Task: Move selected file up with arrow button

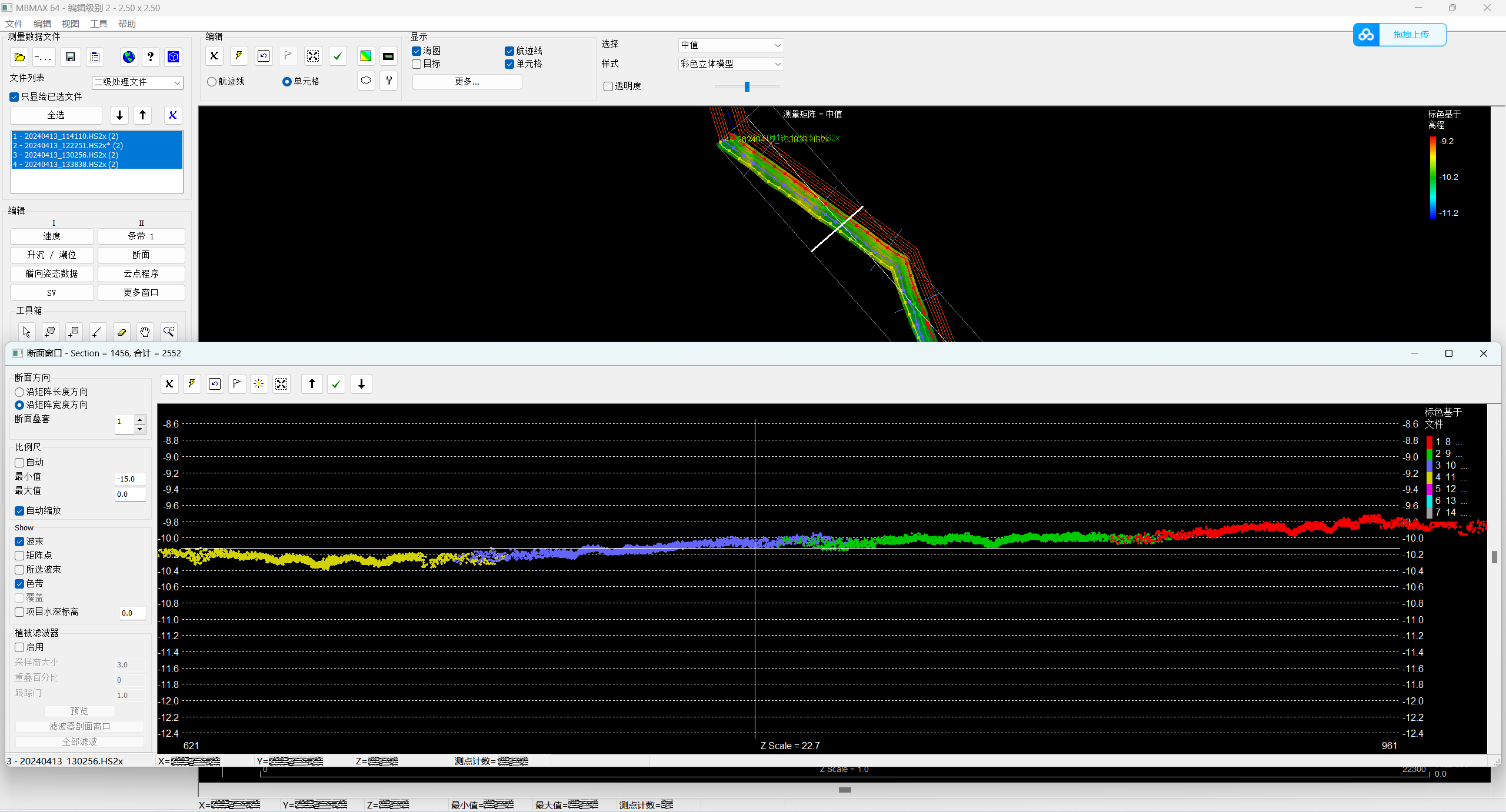Action: pyautogui.click(x=143, y=115)
